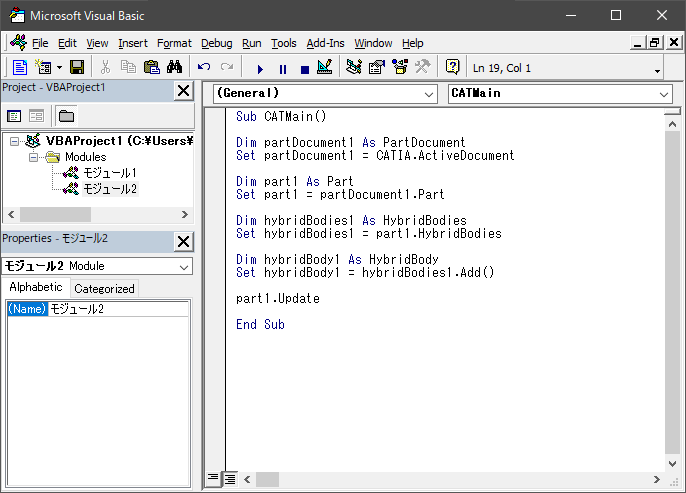Open the Project Explorer icon
The height and width of the screenshot is (493, 686).
coord(354,67)
